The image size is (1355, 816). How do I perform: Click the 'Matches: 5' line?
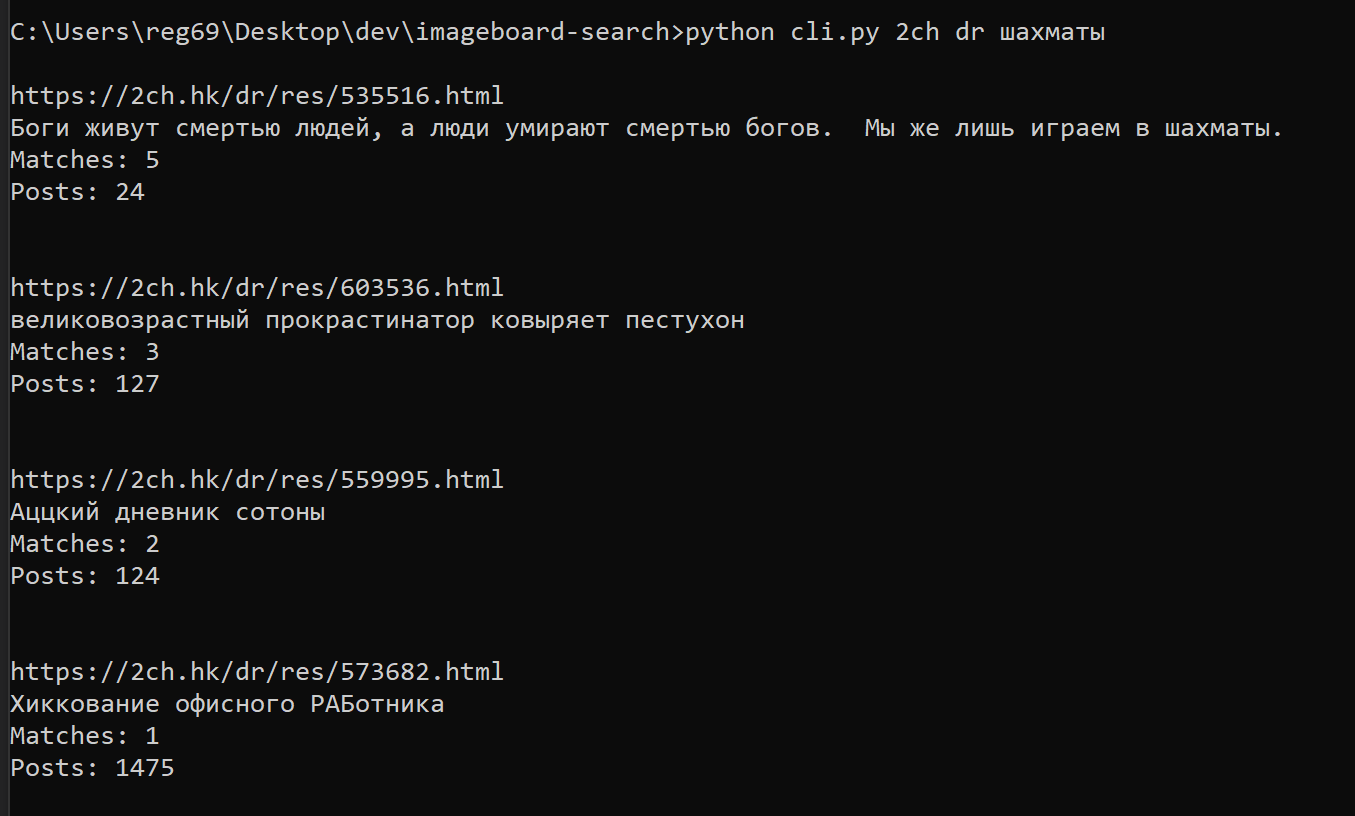tap(85, 160)
